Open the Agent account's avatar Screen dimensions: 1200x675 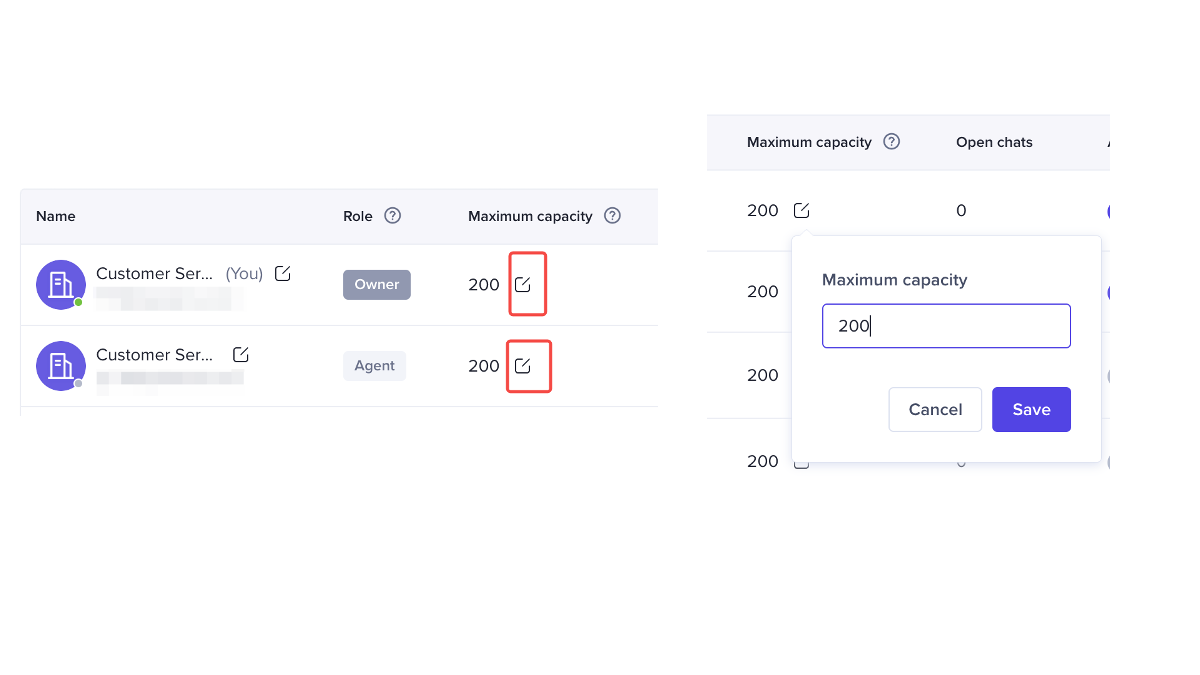coord(60,365)
